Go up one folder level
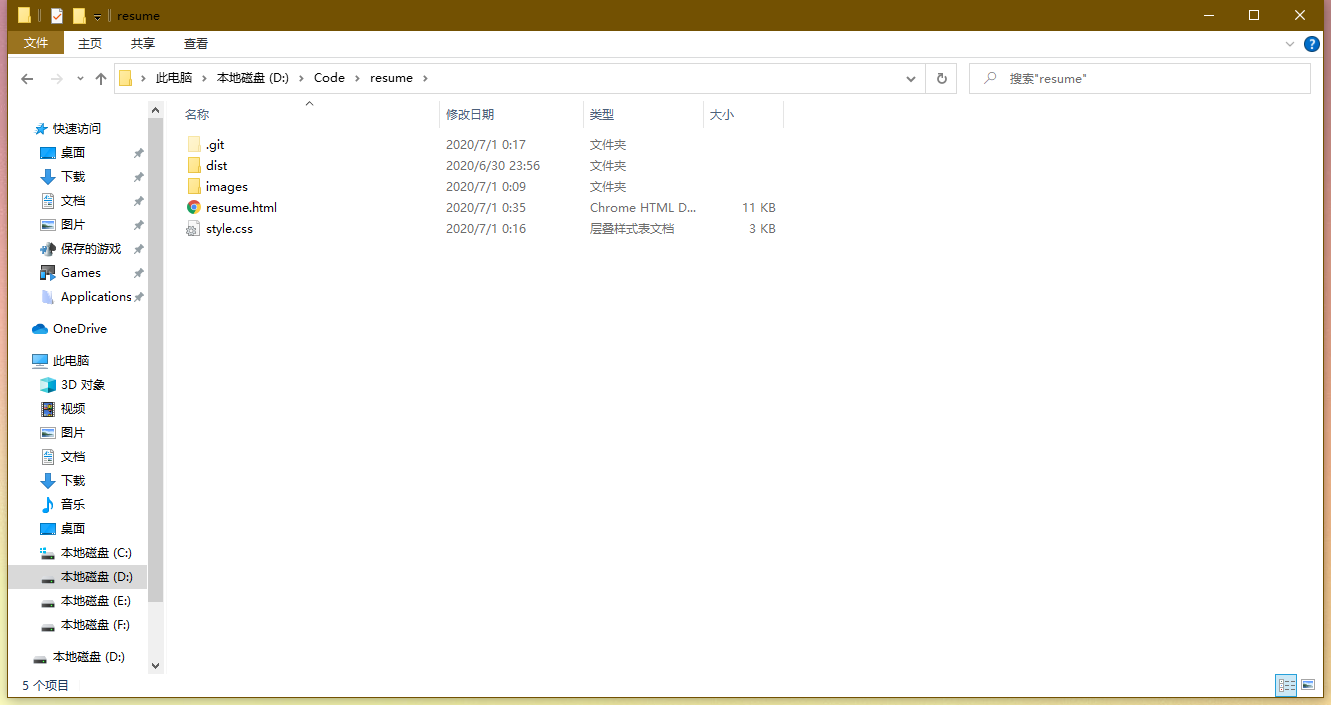1331x705 pixels. (x=101, y=78)
